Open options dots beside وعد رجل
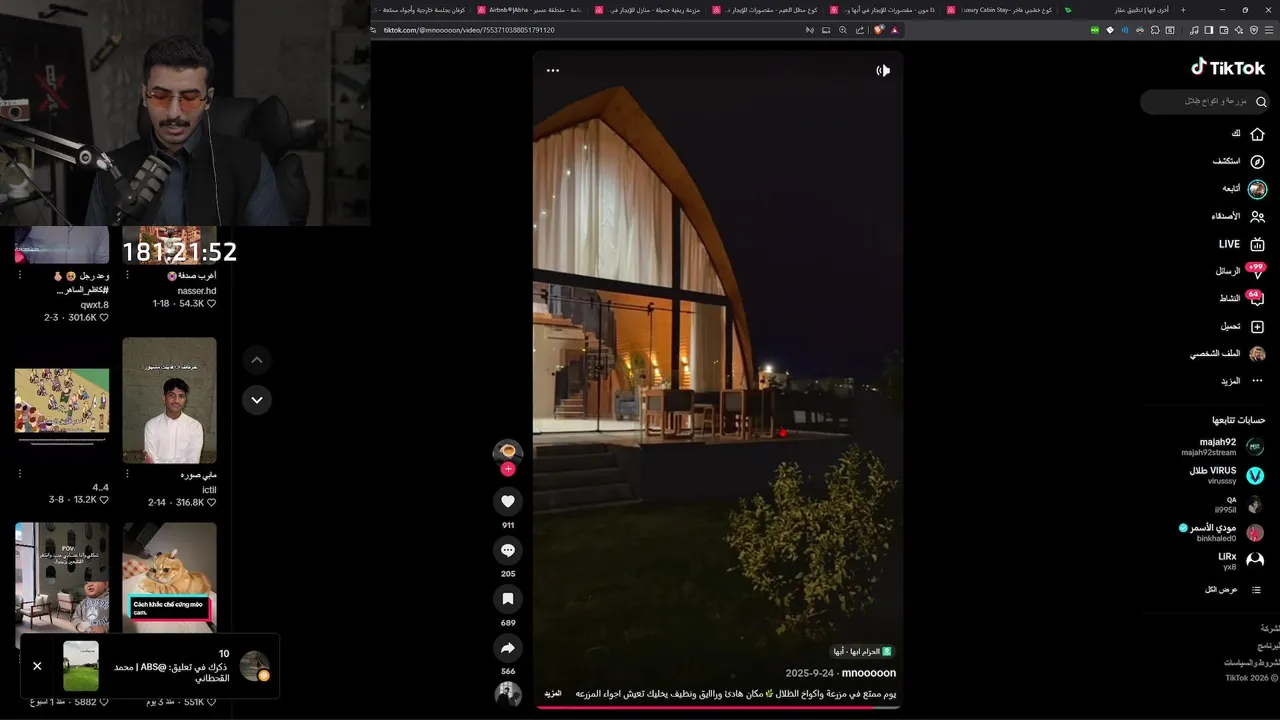The width and height of the screenshot is (1280, 720). [x=19, y=274]
